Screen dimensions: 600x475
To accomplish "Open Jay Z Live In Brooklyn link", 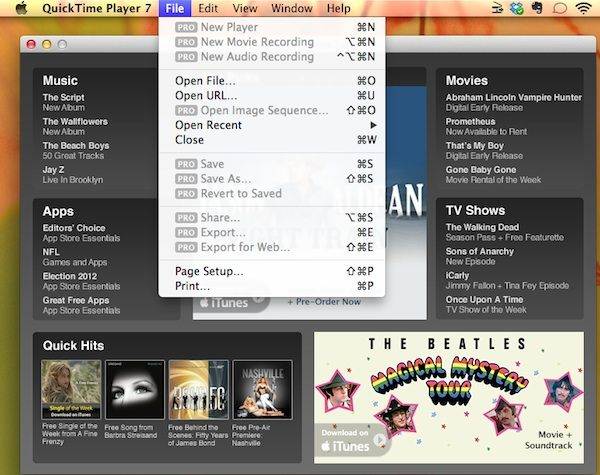I will point(73,175).
